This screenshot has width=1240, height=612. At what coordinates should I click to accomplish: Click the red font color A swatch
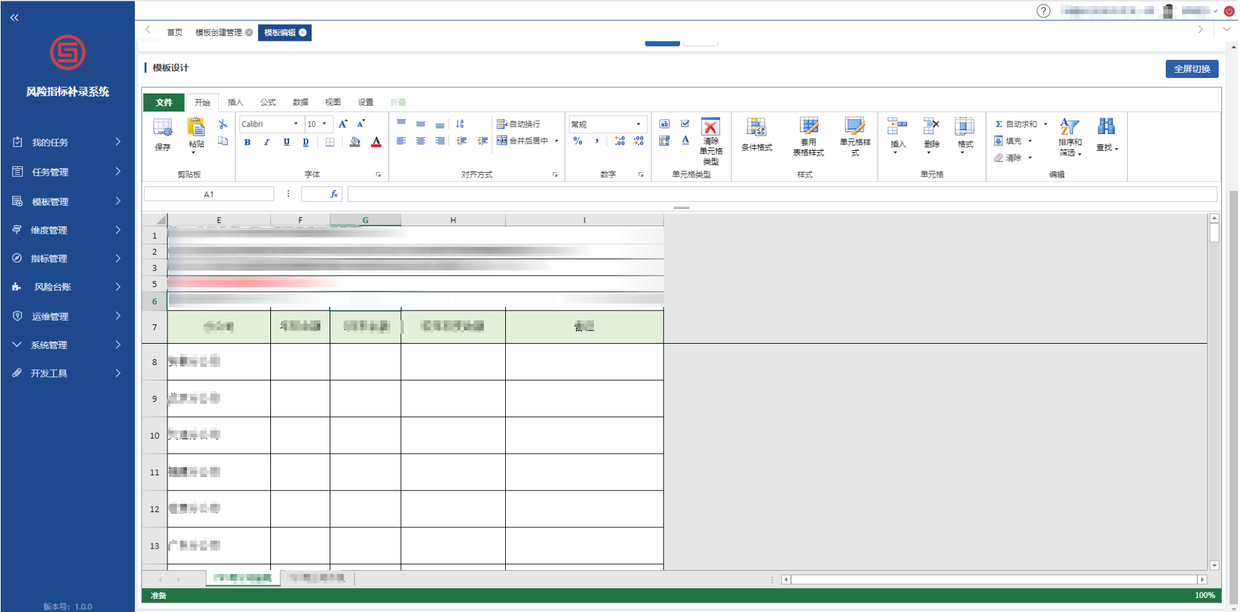[376, 142]
